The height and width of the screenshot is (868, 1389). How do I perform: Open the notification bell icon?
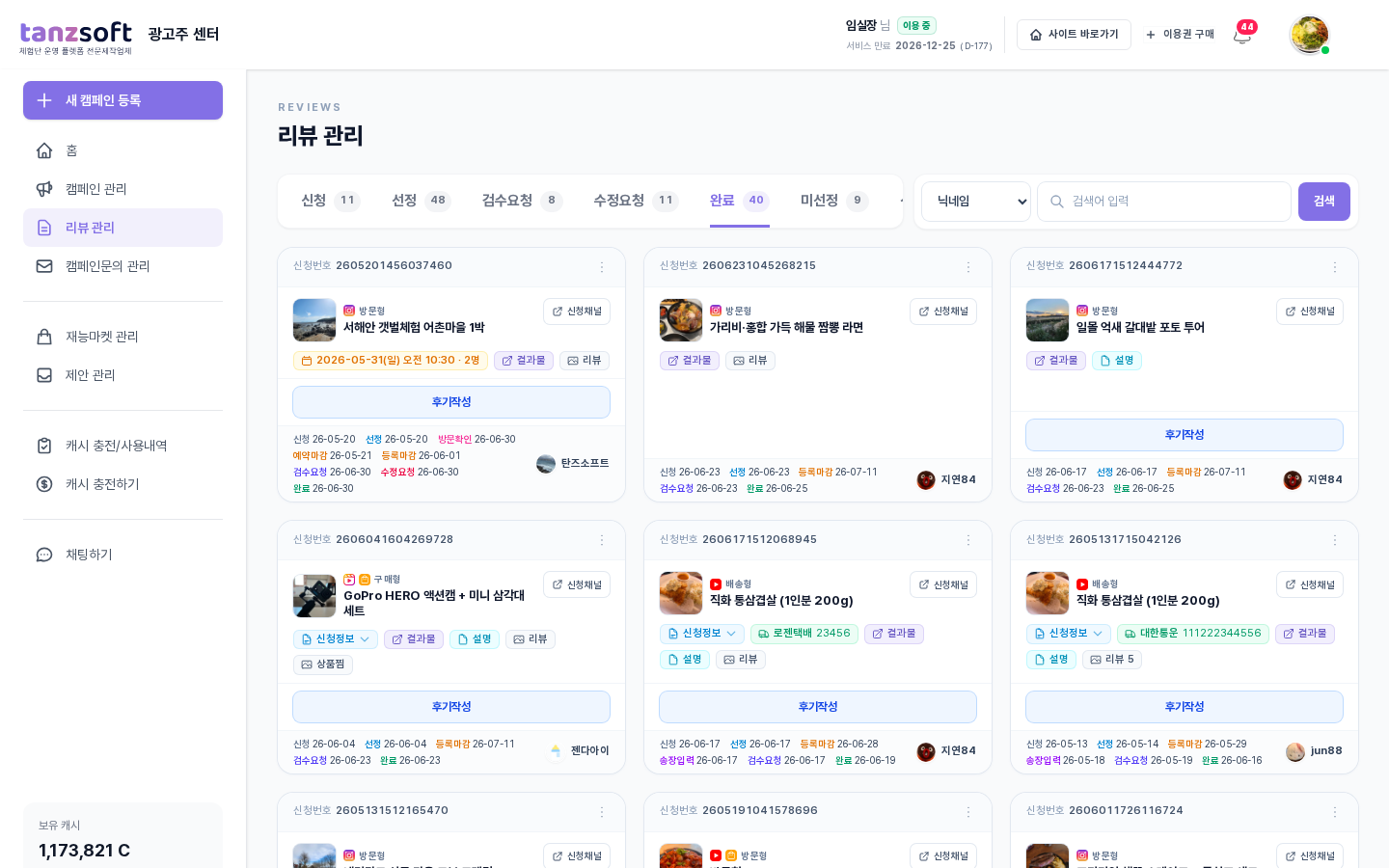(1242, 35)
